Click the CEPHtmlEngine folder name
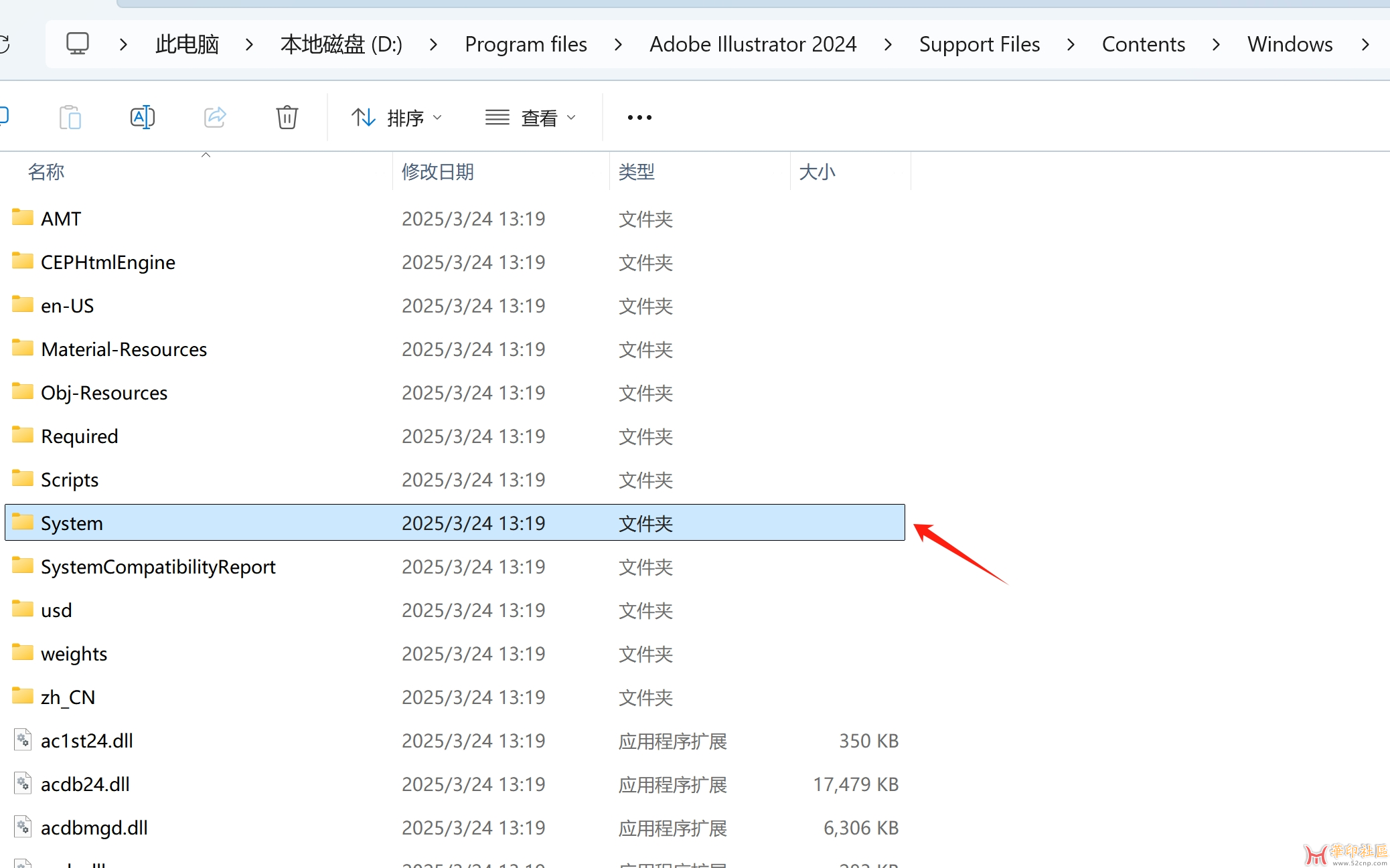 pos(108,262)
